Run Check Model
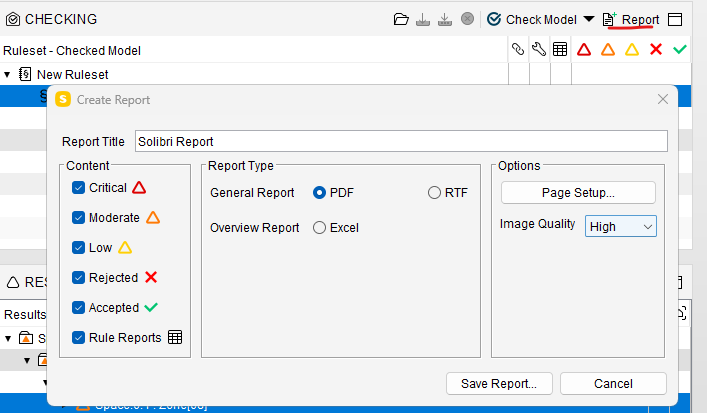 coord(532,19)
